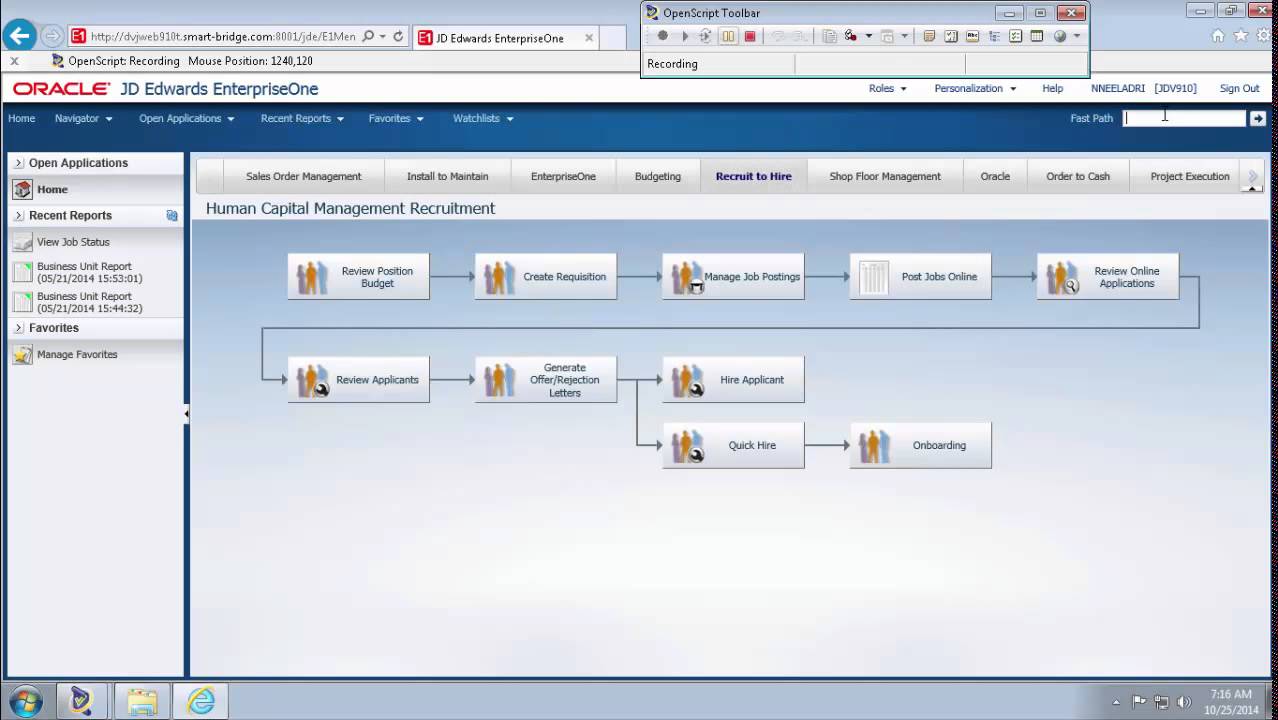The height and width of the screenshot is (720, 1278).
Task: Select the Project Execution tab
Action: (x=1190, y=176)
